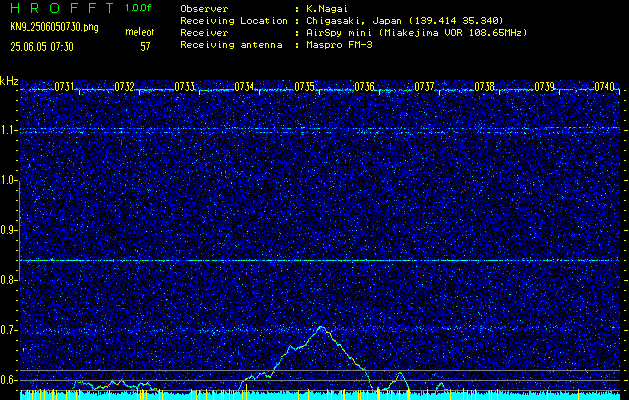Click the 0733 time marker
This screenshot has width=629, height=400.
[x=185, y=86]
